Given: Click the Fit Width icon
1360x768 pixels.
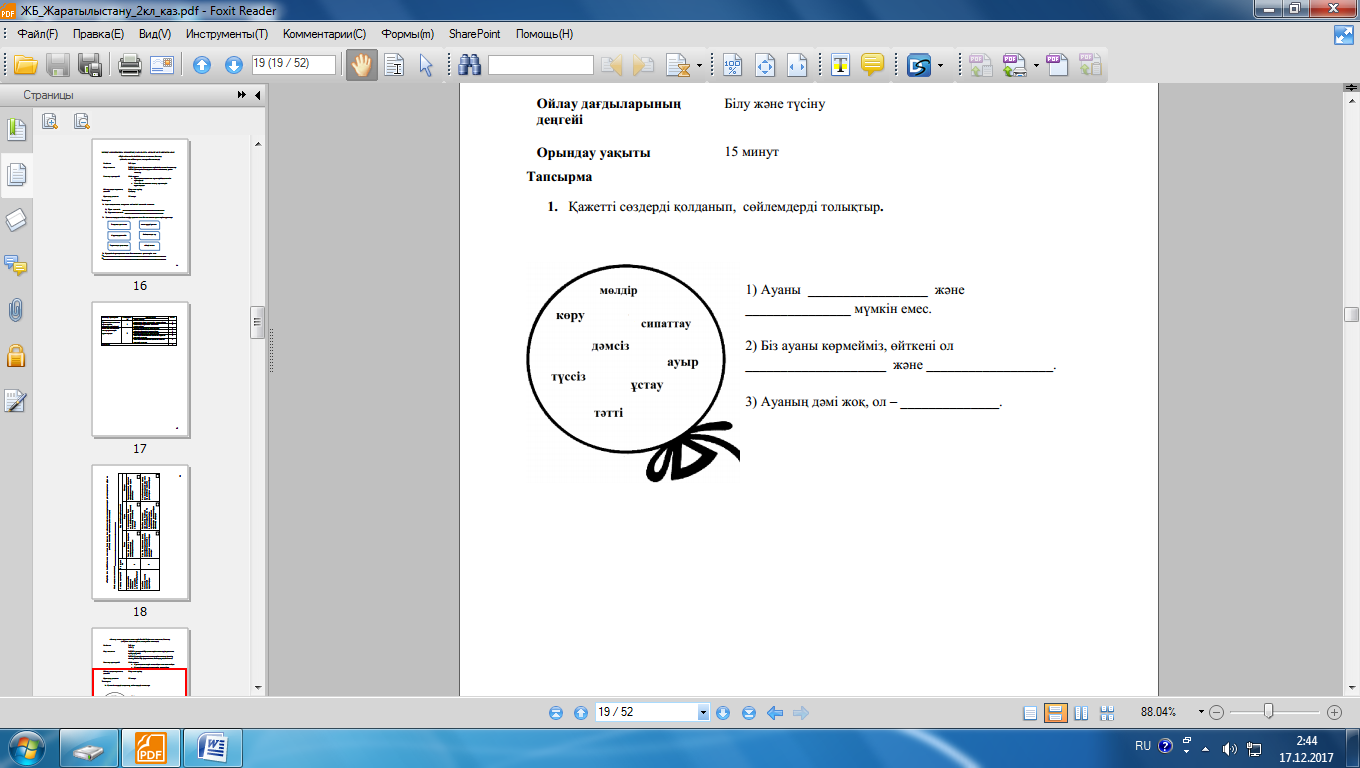Looking at the screenshot, I should tap(796, 65).
